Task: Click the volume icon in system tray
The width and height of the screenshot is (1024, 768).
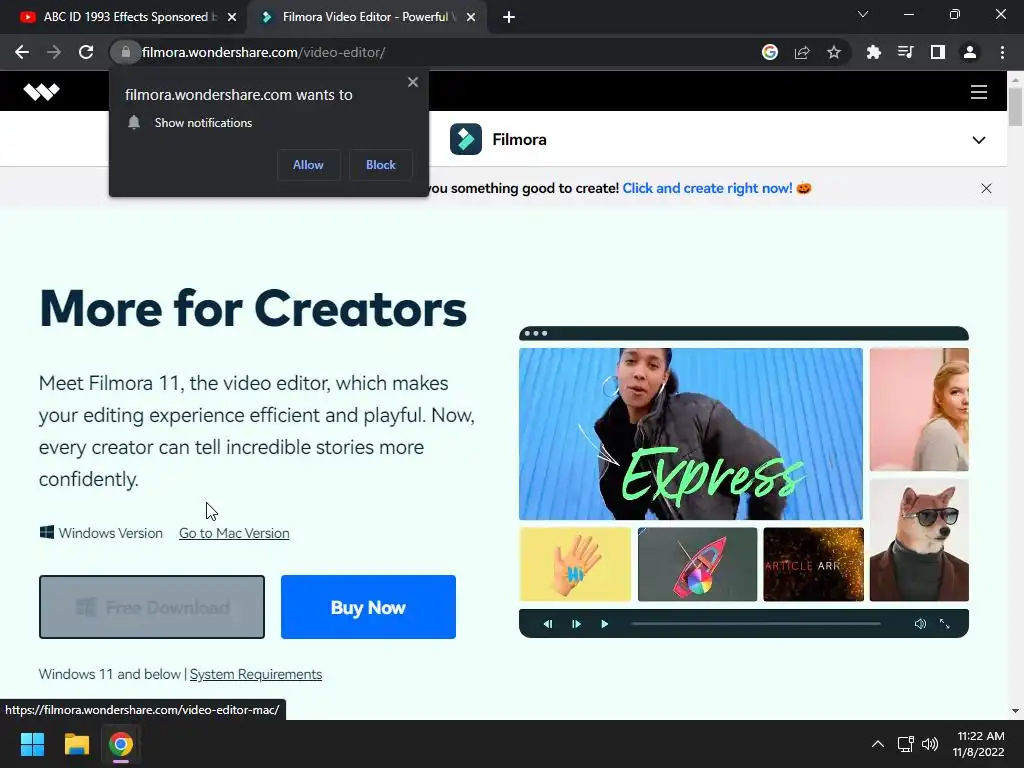Action: click(930, 744)
